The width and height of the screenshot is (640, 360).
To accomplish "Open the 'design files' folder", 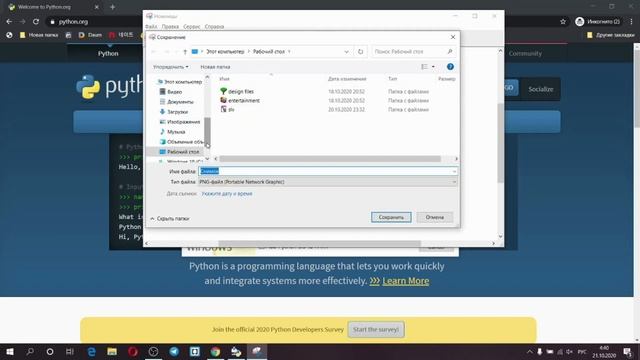I will pos(241,91).
